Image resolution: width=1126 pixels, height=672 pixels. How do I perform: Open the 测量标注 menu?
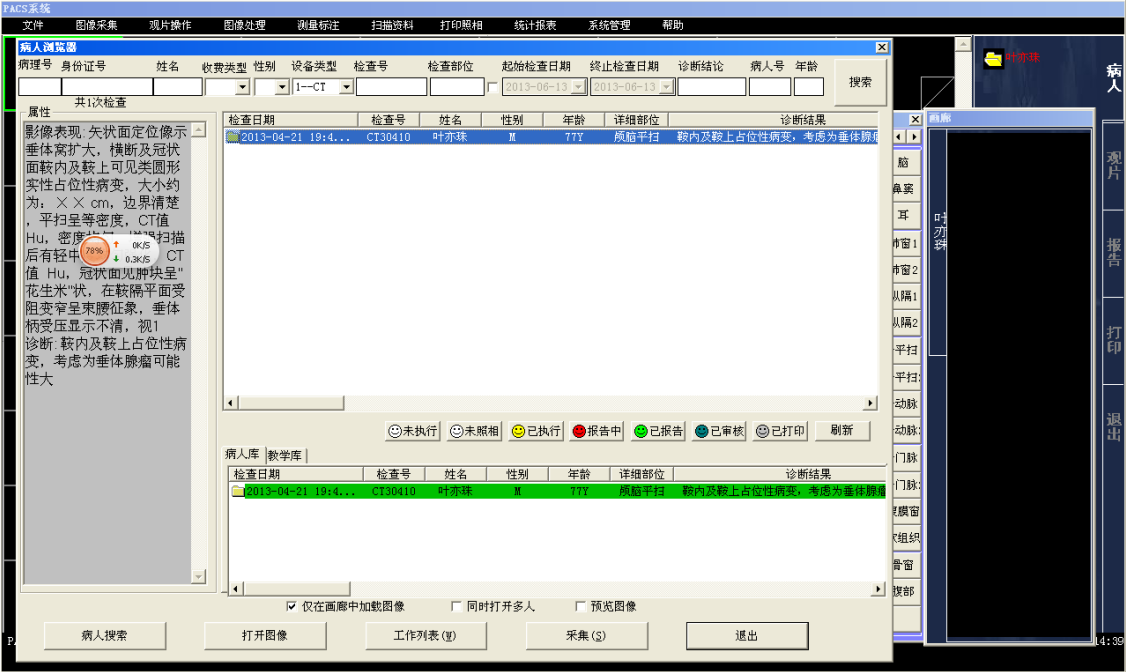(x=318, y=25)
